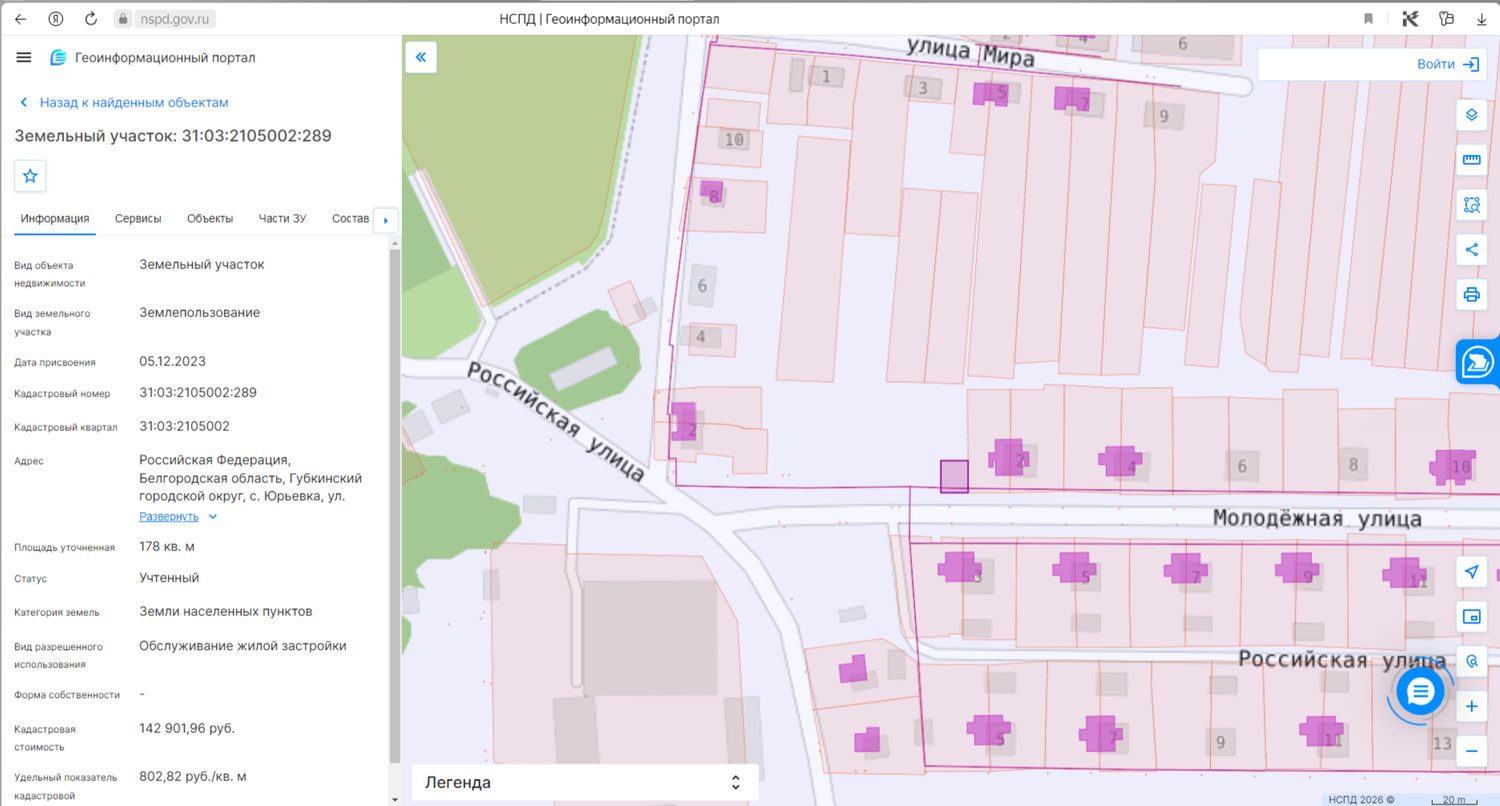Zoom in the map
This screenshot has width=1500, height=806.
tap(1471, 707)
